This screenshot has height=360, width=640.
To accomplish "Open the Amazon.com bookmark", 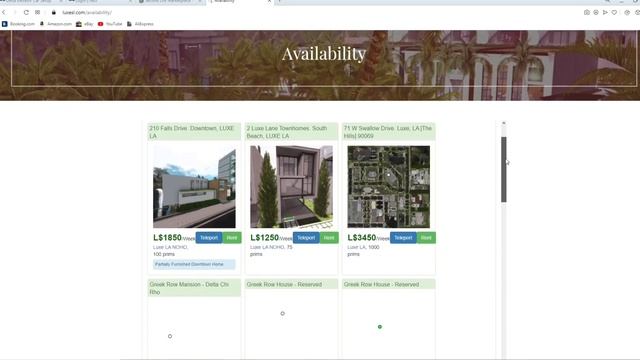I will pyautogui.click(x=56, y=24).
